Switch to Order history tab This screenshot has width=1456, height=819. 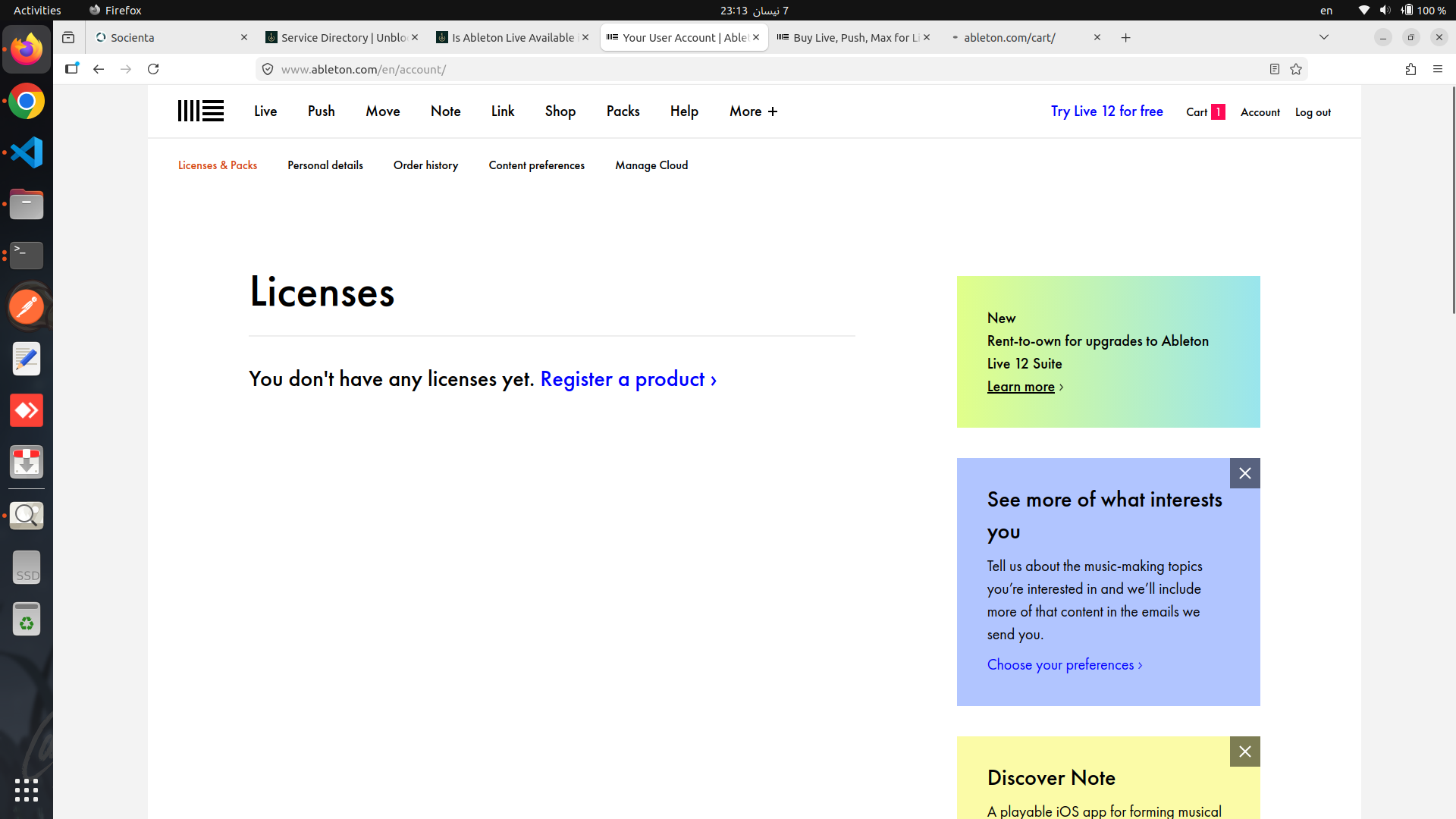pos(425,165)
